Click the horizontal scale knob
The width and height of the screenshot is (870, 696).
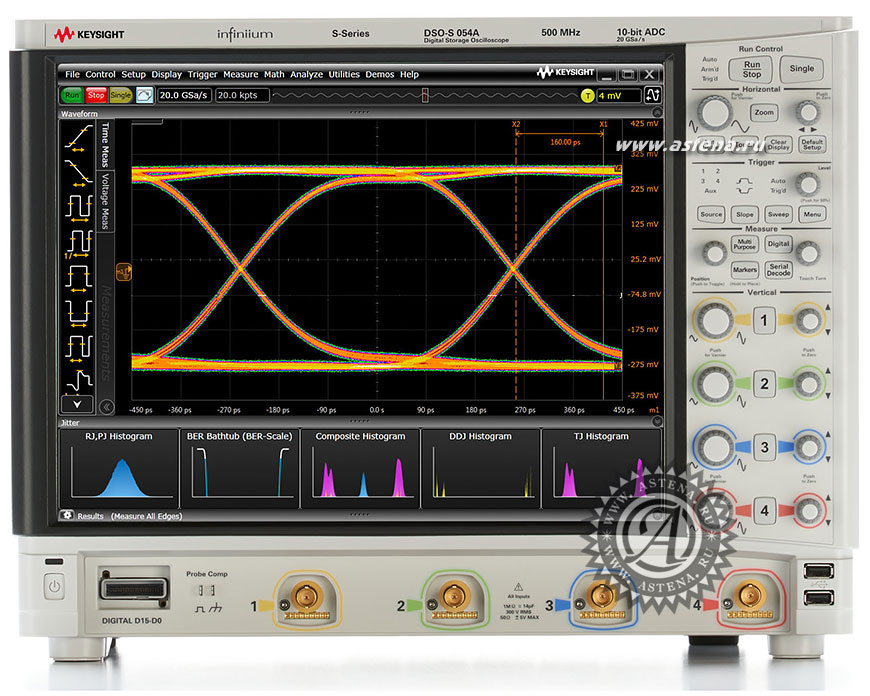(714, 113)
